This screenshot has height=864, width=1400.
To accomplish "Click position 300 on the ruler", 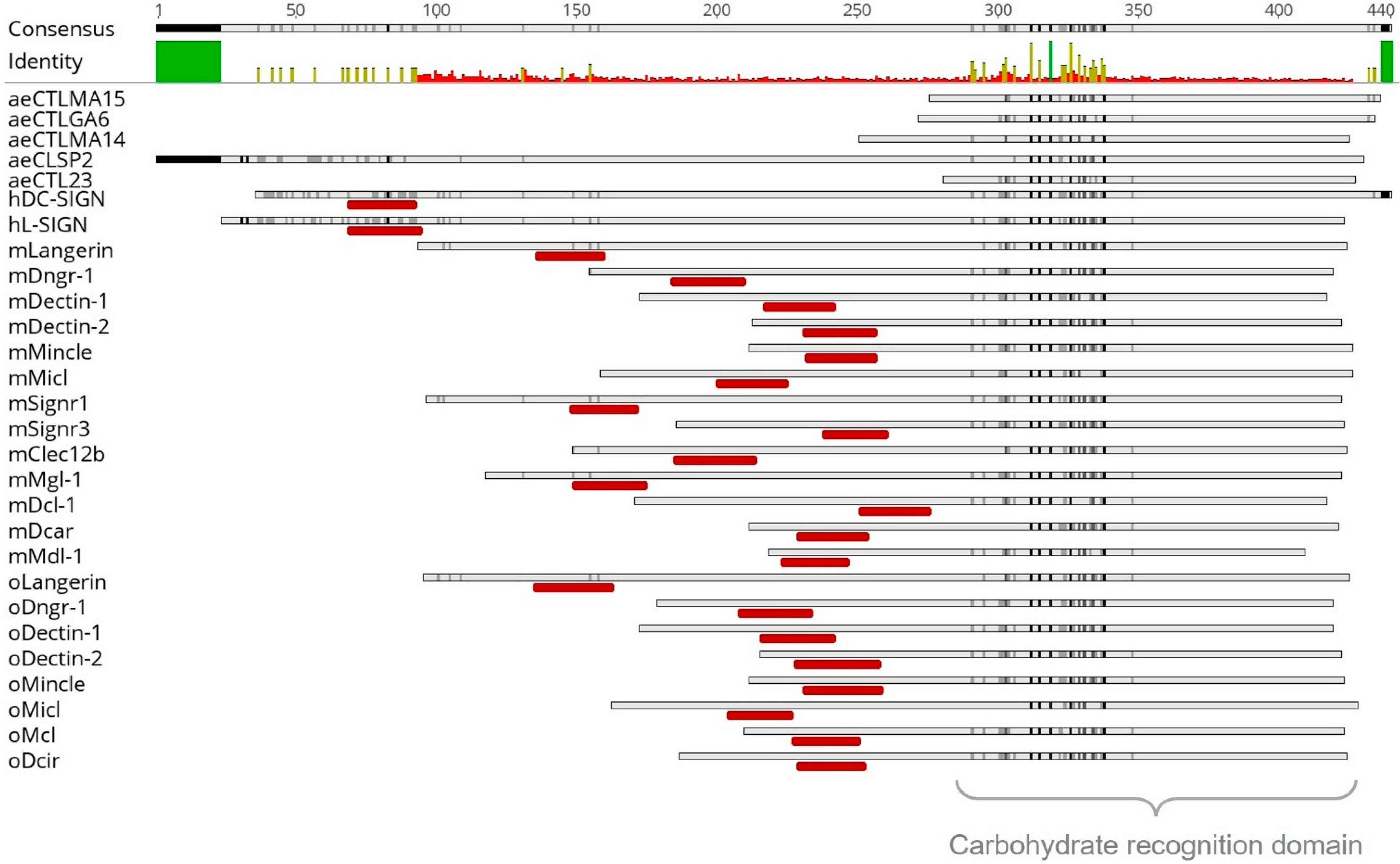I will coord(997,10).
